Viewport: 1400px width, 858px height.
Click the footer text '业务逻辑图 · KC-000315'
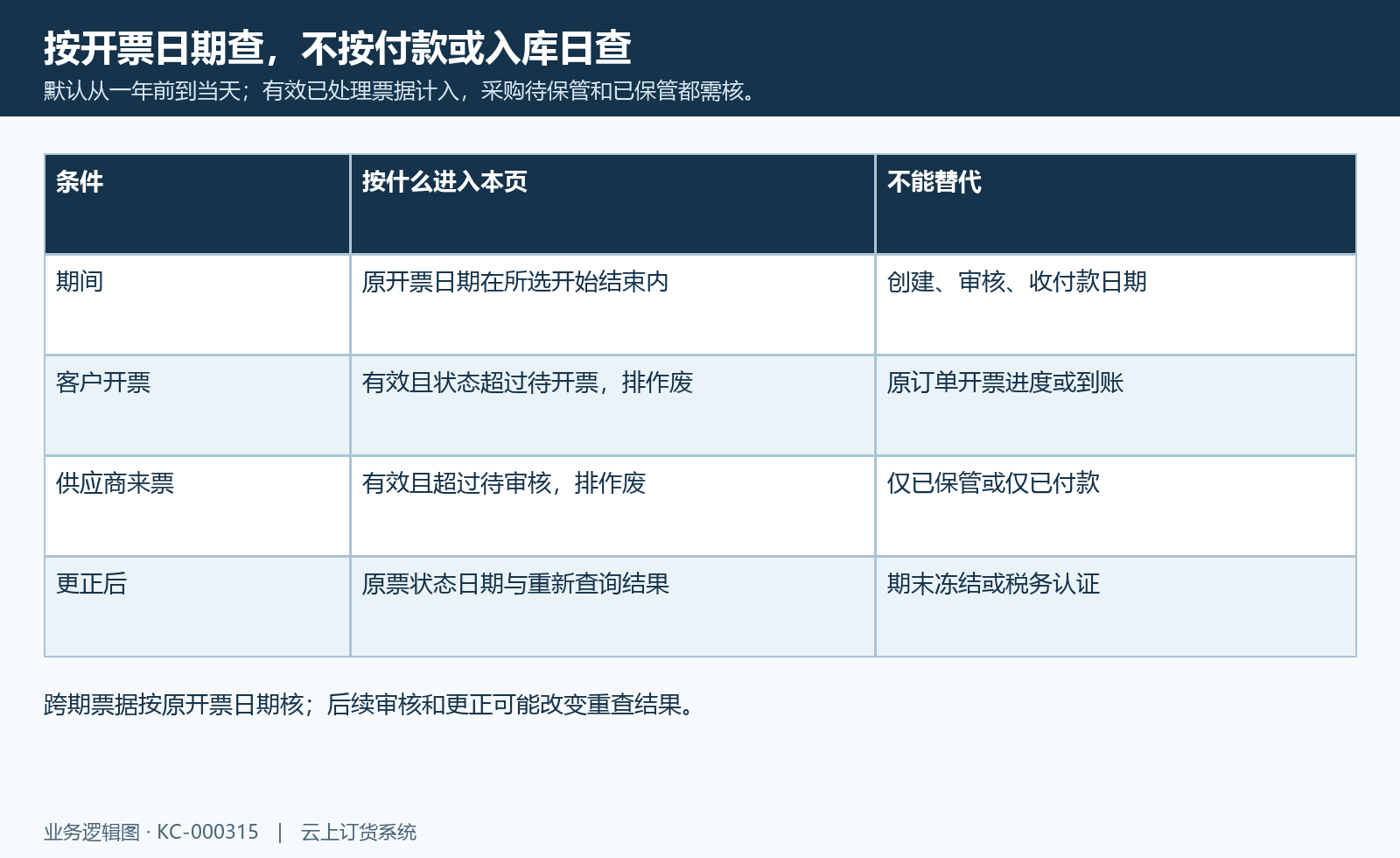[x=151, y=832]
